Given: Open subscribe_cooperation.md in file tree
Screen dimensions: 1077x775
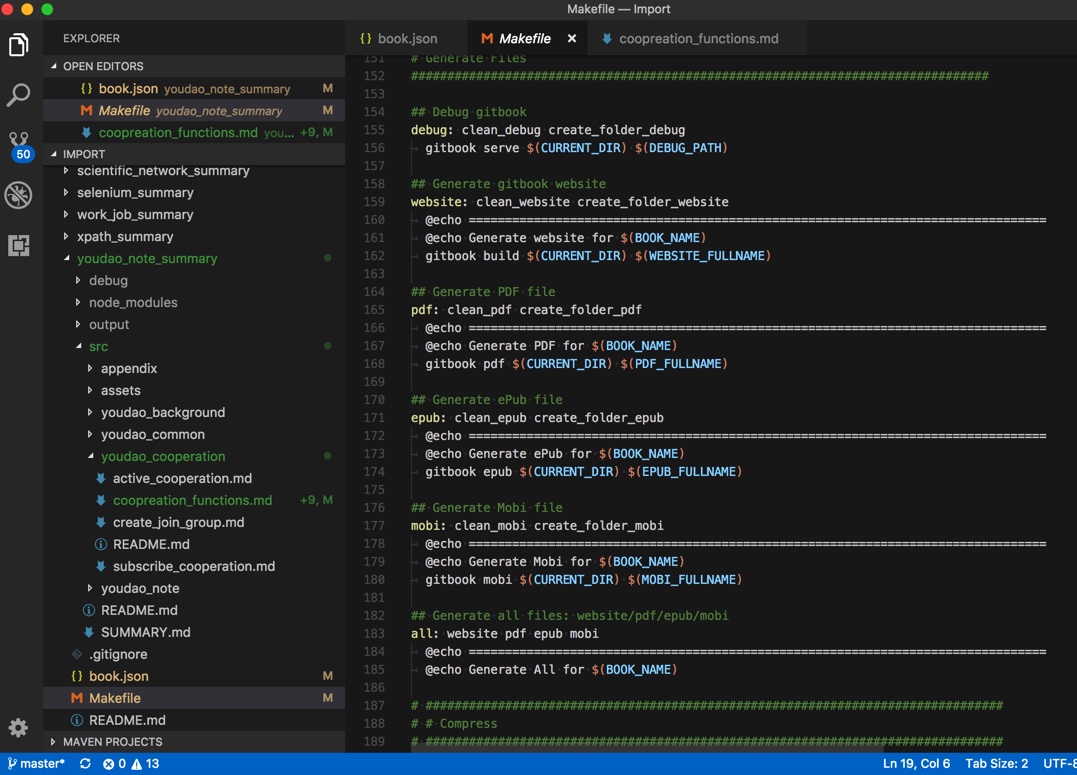Looking at the screenshot, I should (193, 566).
